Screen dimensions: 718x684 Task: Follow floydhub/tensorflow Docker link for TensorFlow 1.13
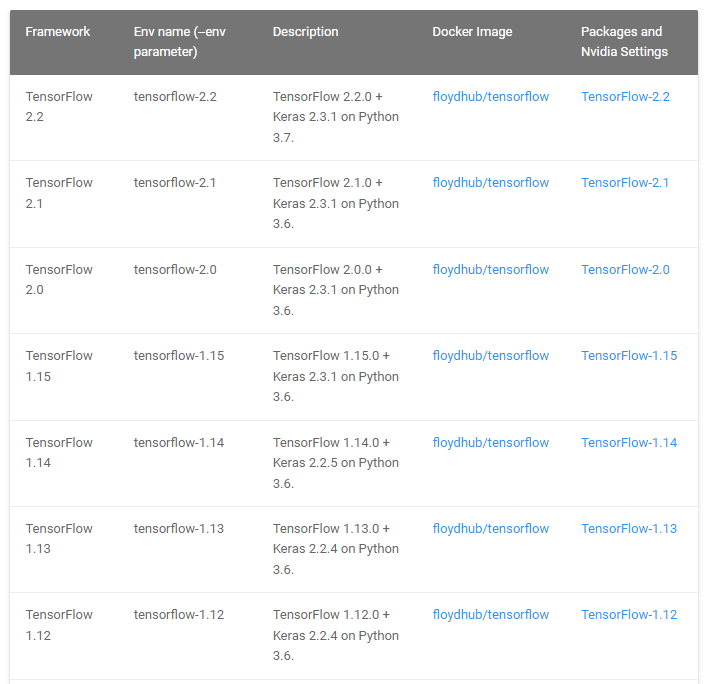490,529
